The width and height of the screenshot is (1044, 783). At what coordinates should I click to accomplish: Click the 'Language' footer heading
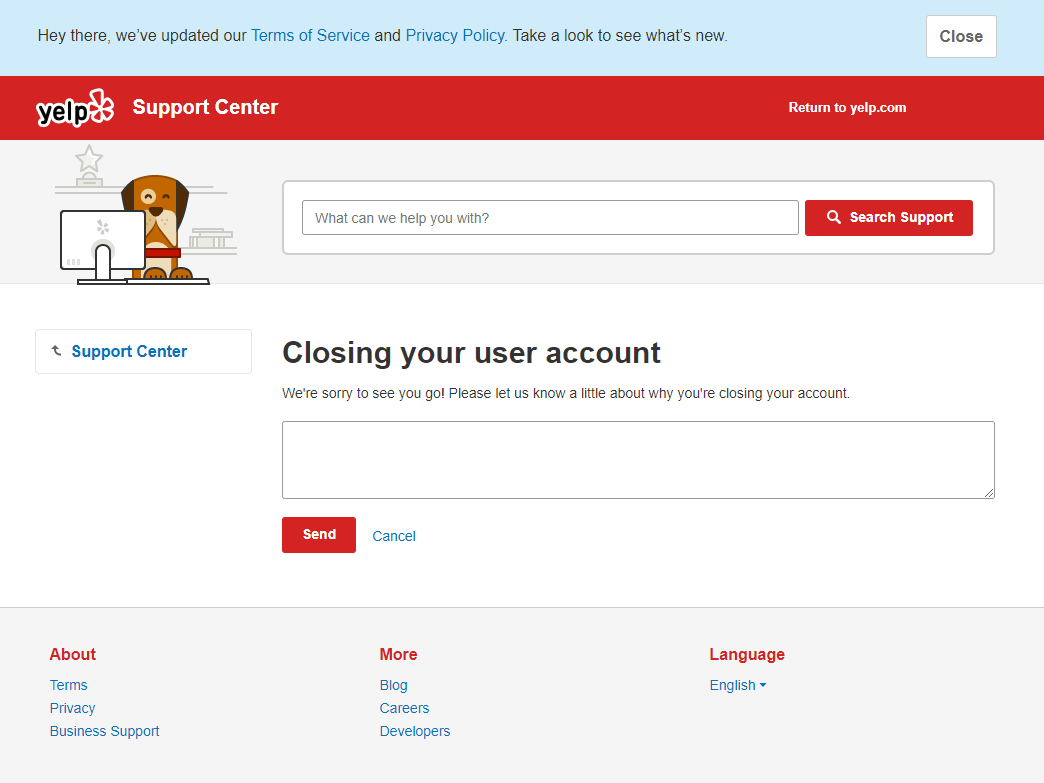747,654
